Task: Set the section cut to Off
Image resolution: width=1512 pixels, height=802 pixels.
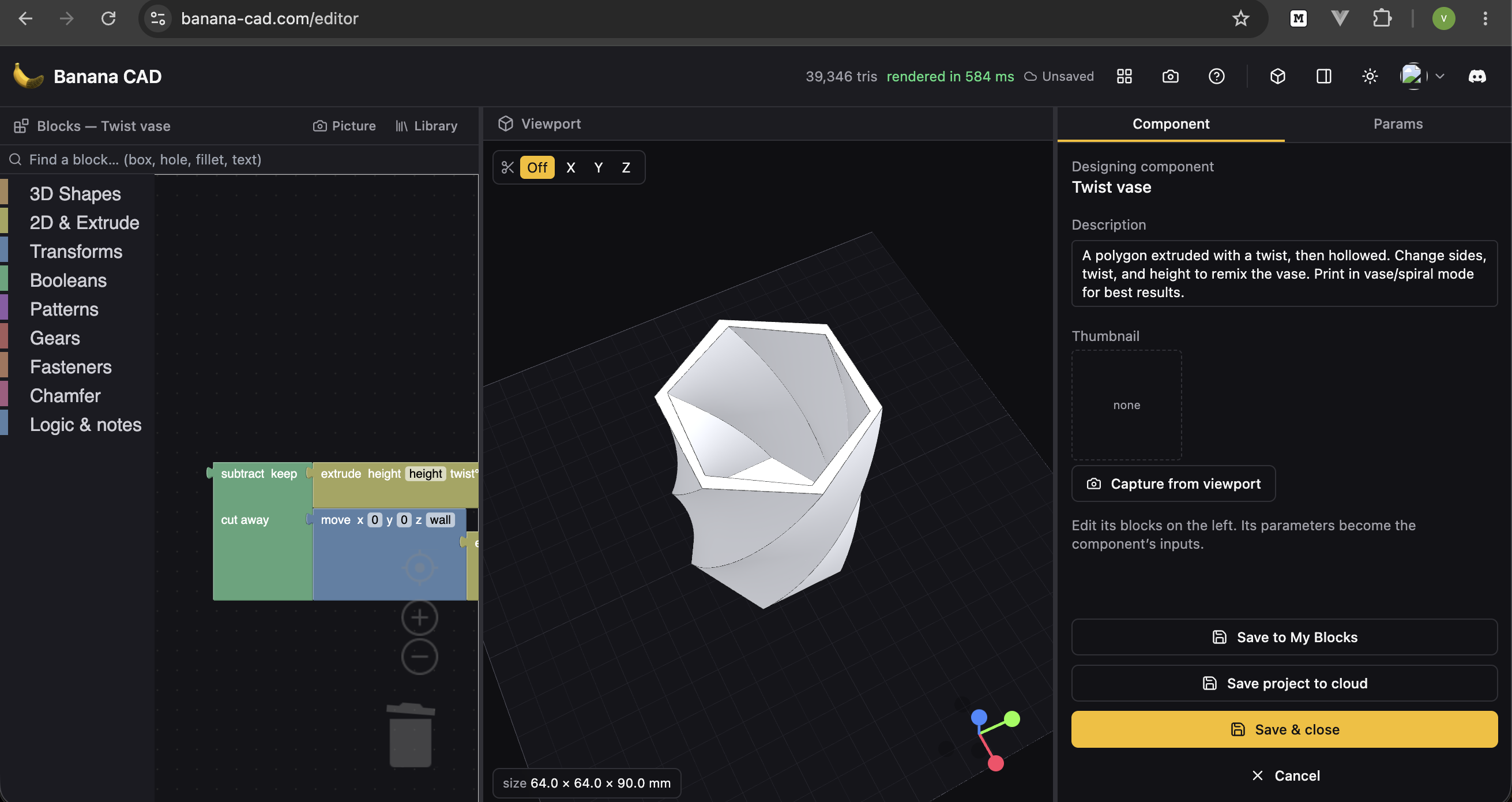Action: click(x=536, y=167)
